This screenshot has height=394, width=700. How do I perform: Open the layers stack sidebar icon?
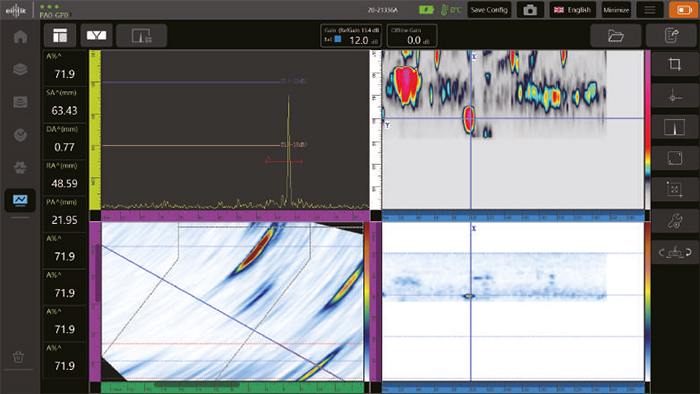point(20,69)
